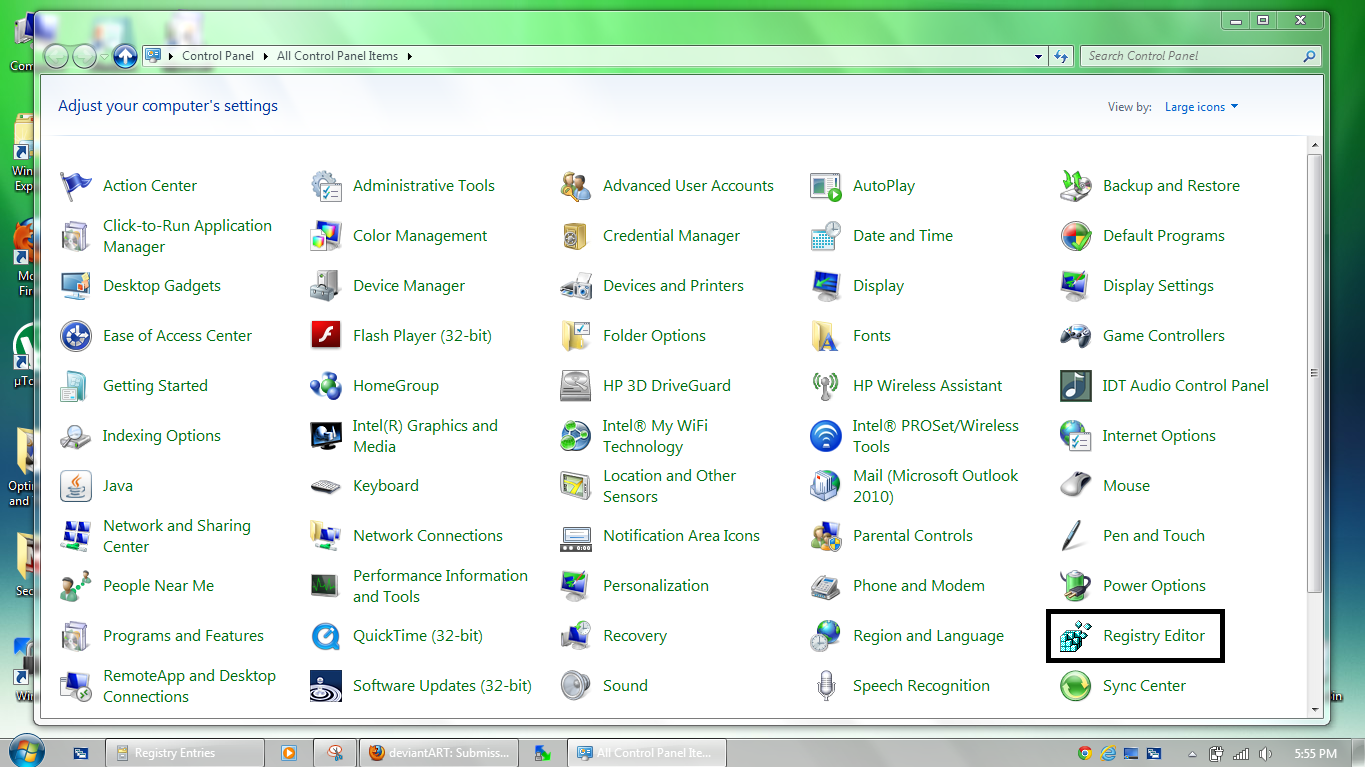This screenshot has width=1365, height=767.
Task: Click the volume icon in the system tray
Action: pyautogui.click(x=1266, y=753)
